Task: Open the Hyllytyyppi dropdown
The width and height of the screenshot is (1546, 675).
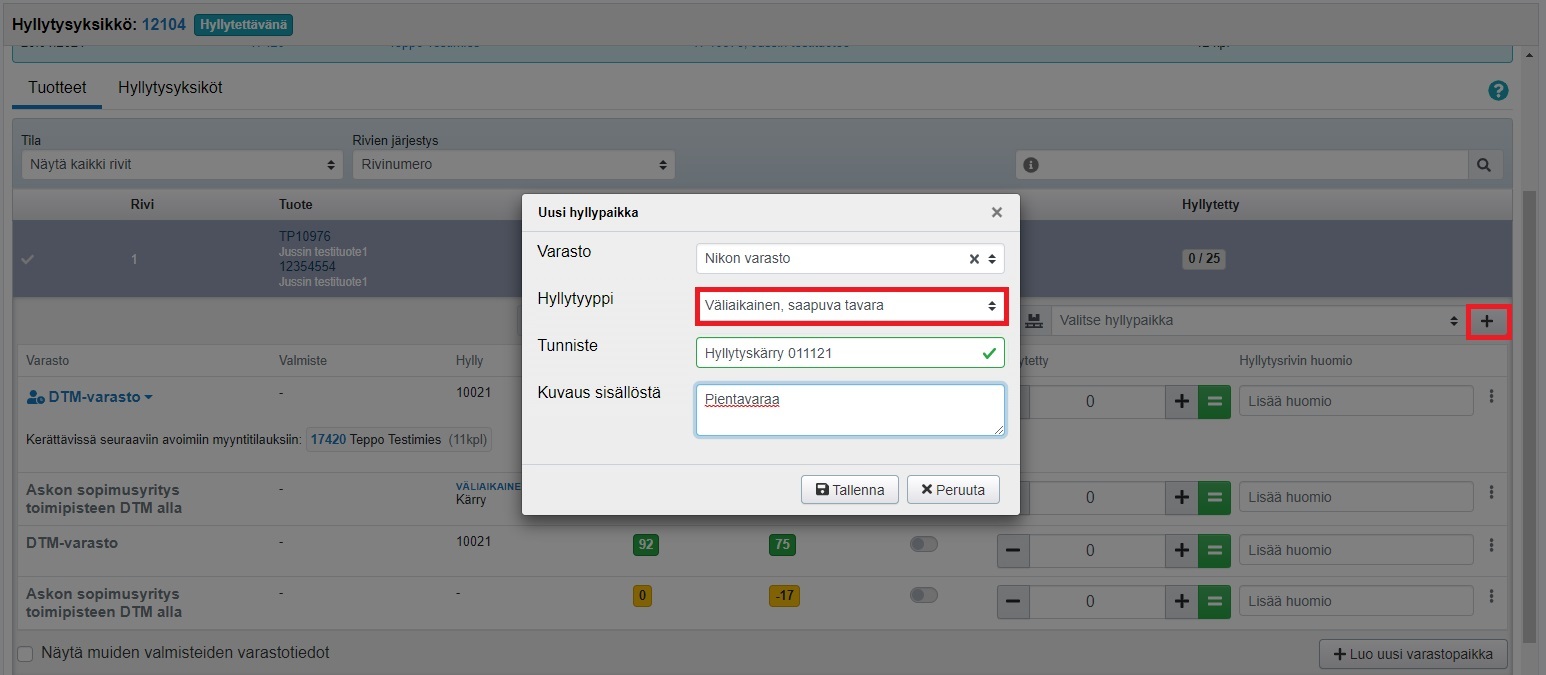Action: [850, 306]
